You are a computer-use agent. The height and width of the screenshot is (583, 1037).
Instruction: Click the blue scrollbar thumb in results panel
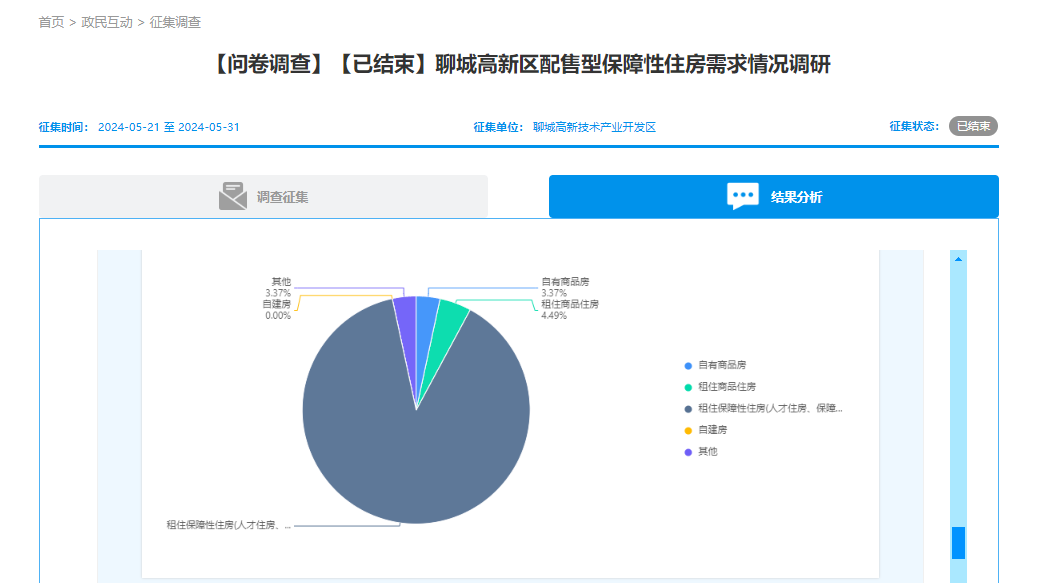pos(958,542)
